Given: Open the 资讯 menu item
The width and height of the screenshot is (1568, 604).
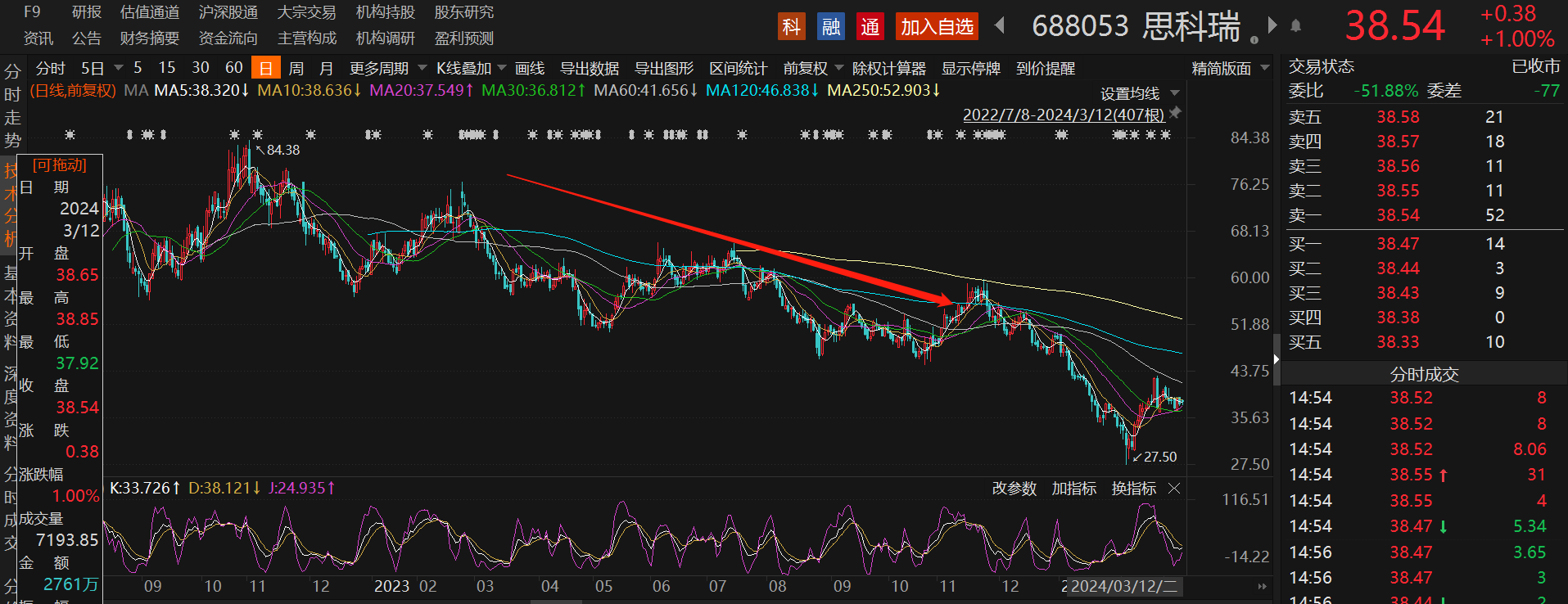Looking at the screenshot, I should click(38, 38).
